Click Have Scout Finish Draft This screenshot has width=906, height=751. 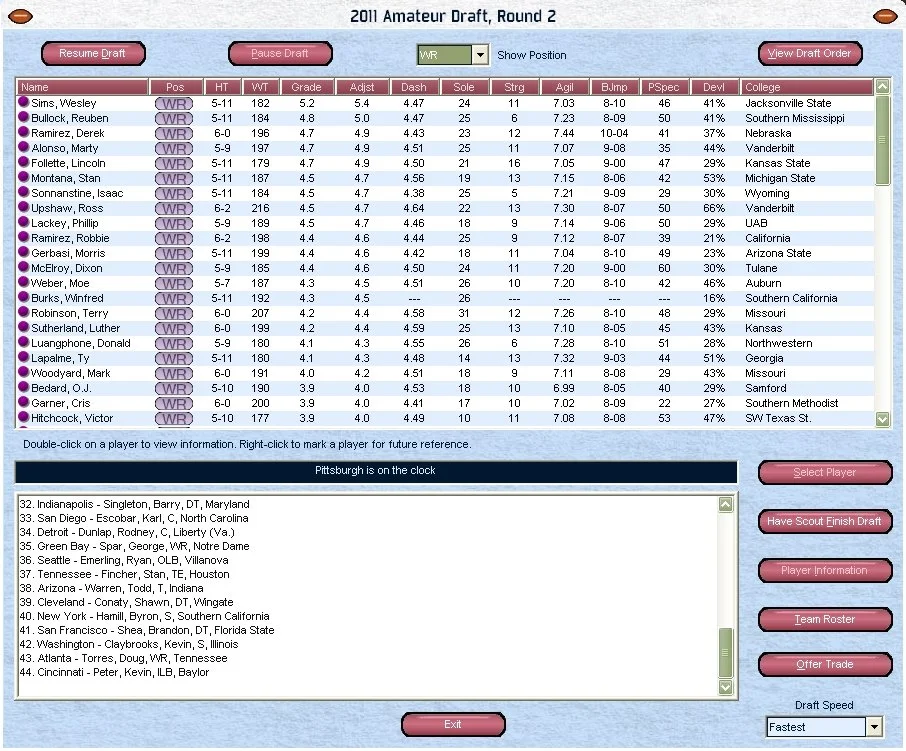(824, 521)
